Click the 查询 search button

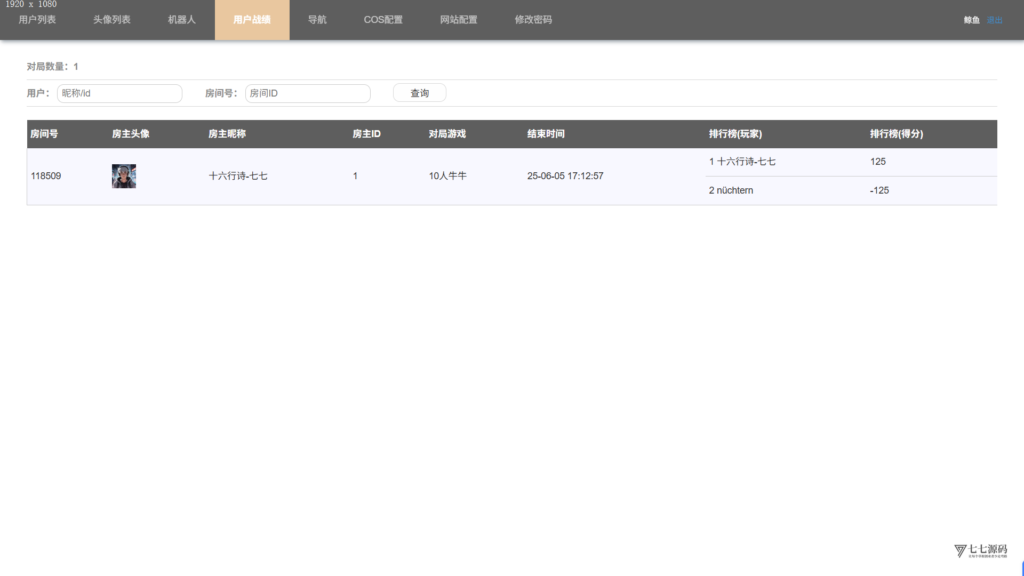(x=419, y=93)
